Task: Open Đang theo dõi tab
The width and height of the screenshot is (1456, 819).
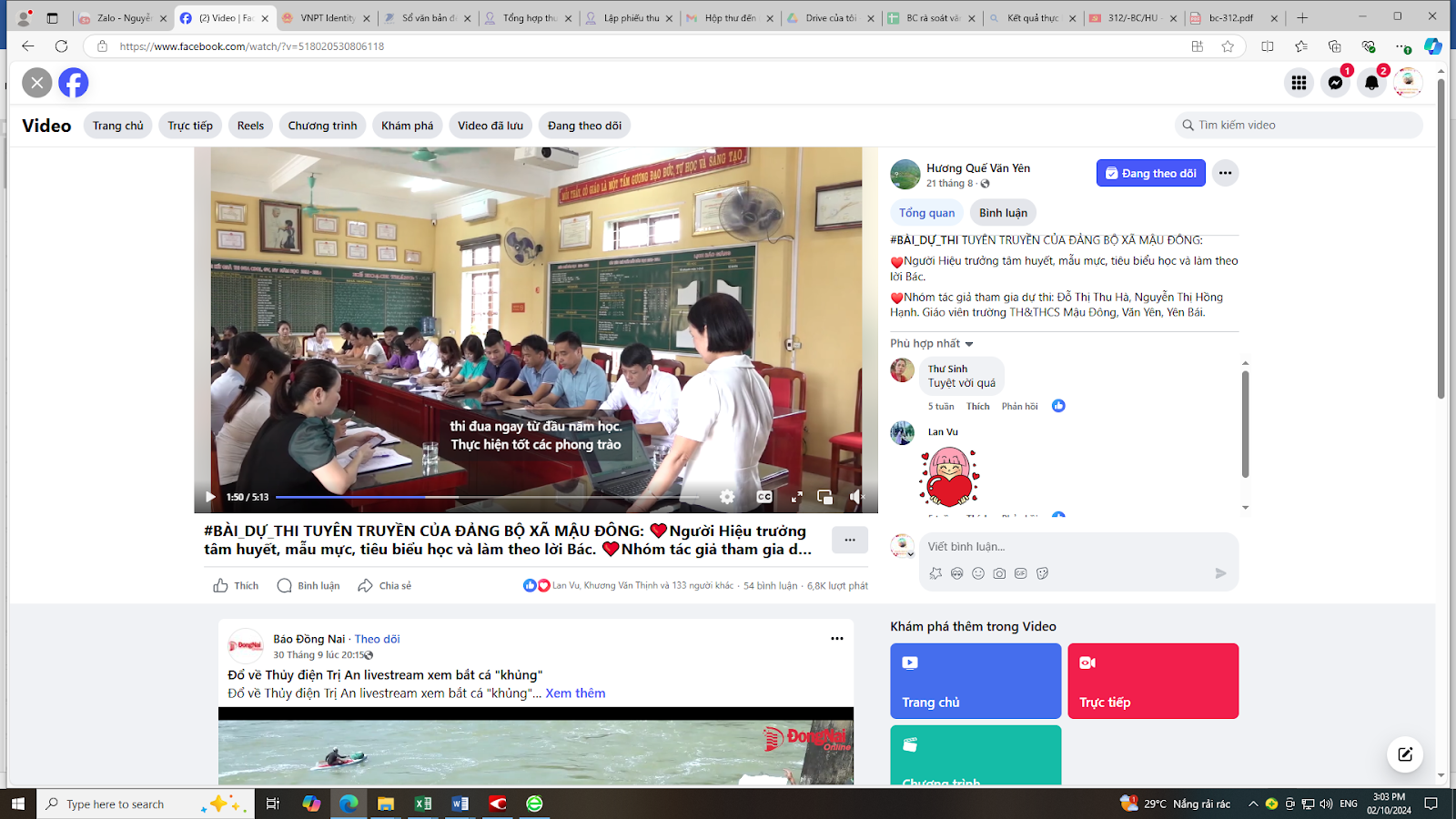Action: pos(584,126)
